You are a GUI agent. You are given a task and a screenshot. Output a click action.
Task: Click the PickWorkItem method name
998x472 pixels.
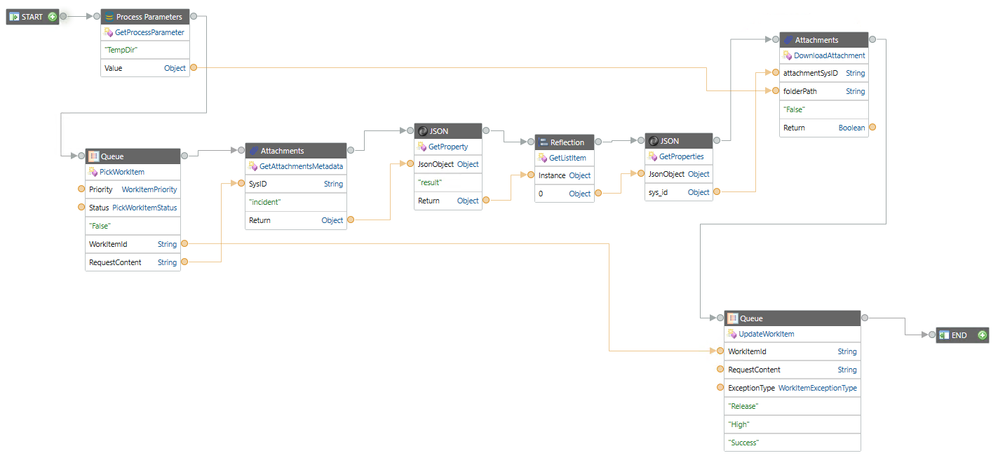tap(122, 171)
